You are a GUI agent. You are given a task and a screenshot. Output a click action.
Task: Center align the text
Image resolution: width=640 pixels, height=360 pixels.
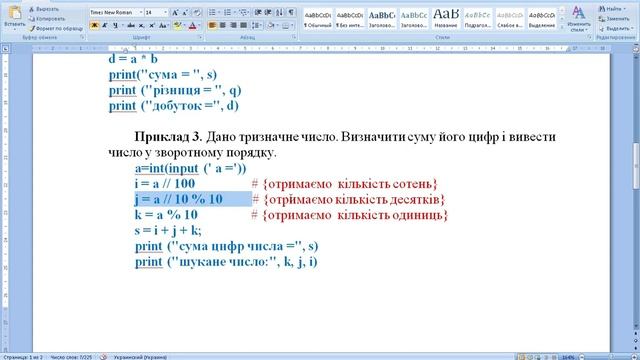point(222,26)
